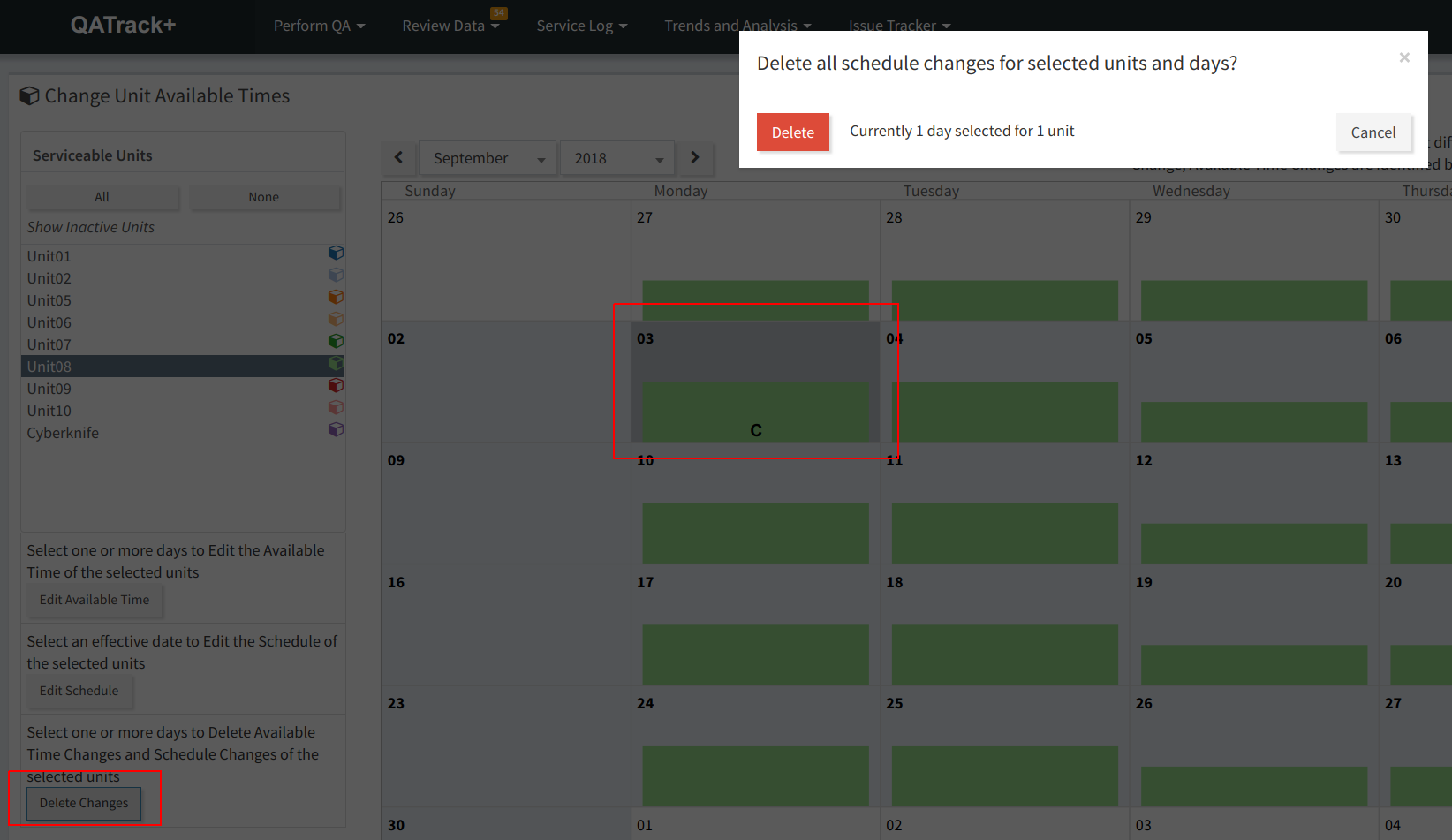Image resolution: width=1452 pixels, height=840 pixels.
Task: Cancel the delete schedule changes dialog
Action: click(x=1373, y=132)
